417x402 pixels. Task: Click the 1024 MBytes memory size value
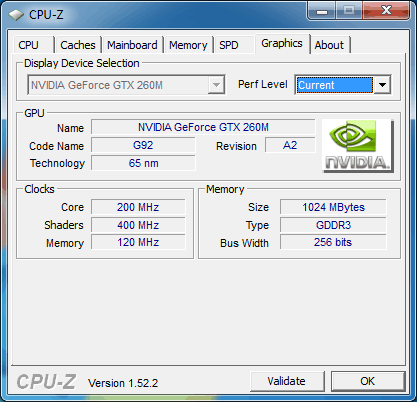(x=333, y=207)
